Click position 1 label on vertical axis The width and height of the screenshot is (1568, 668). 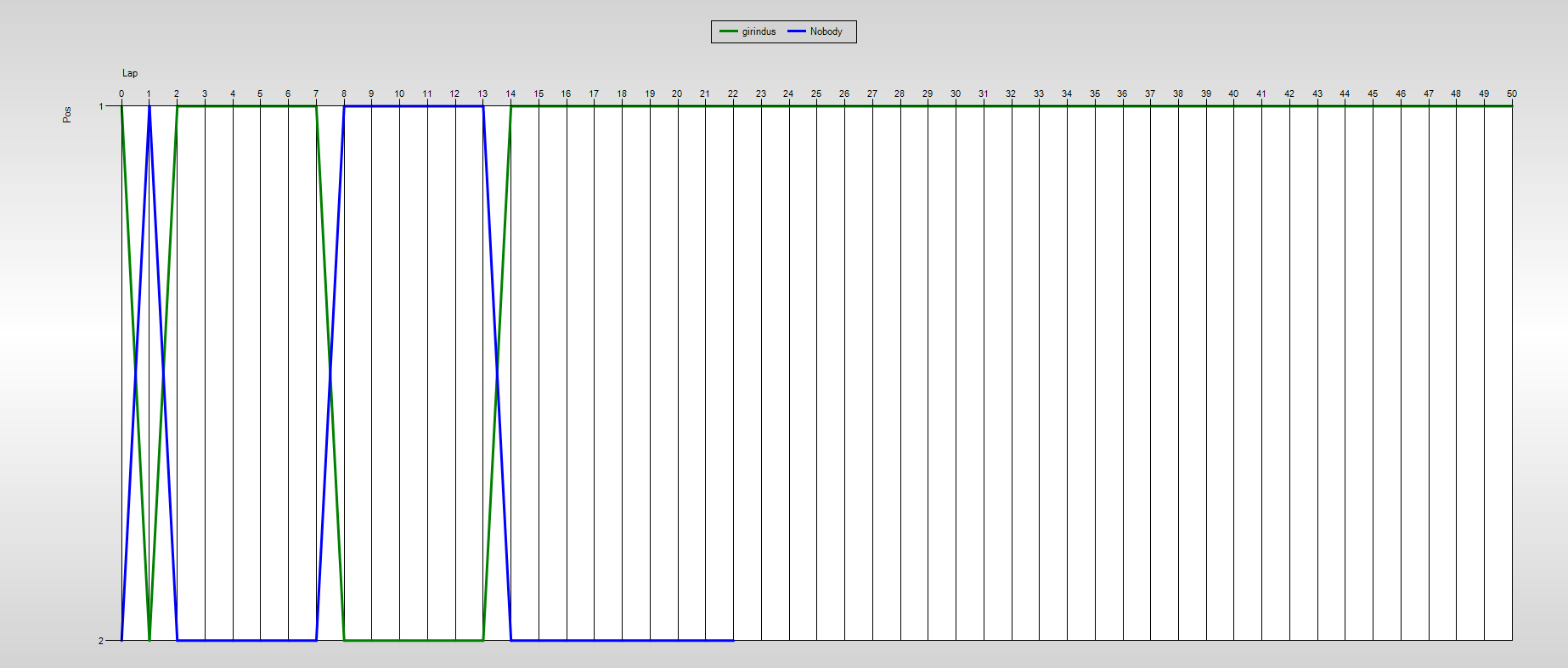point(101,106)
